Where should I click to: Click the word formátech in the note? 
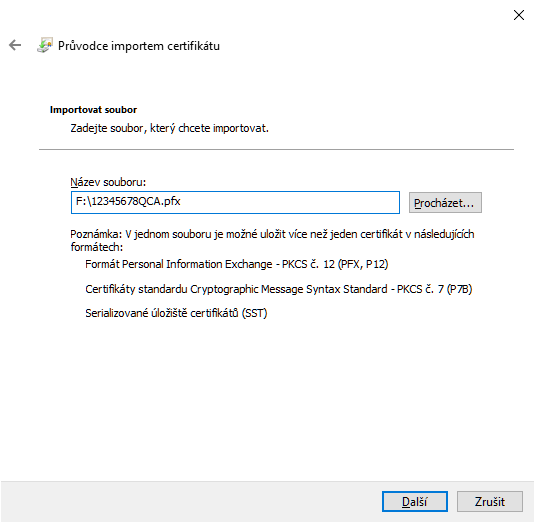coord(97,247)
